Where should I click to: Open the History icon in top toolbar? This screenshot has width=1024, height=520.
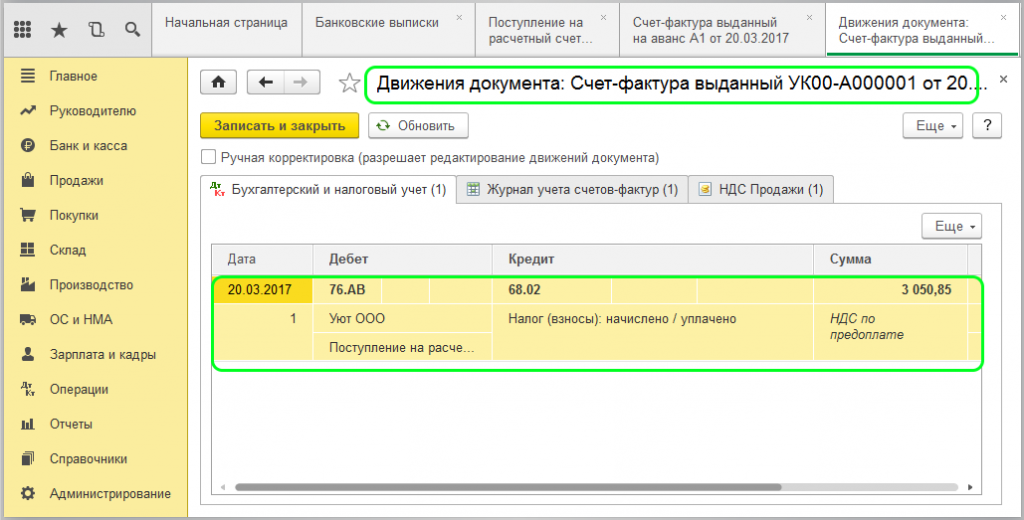96,30
